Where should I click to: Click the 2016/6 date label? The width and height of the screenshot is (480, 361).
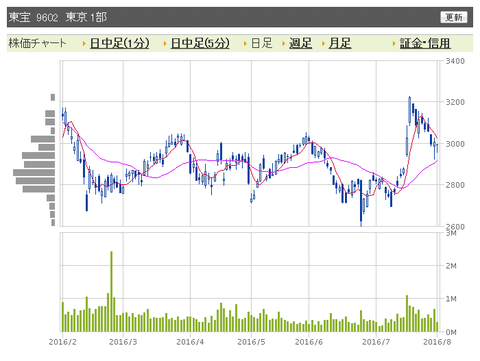(x=309, y=342)
